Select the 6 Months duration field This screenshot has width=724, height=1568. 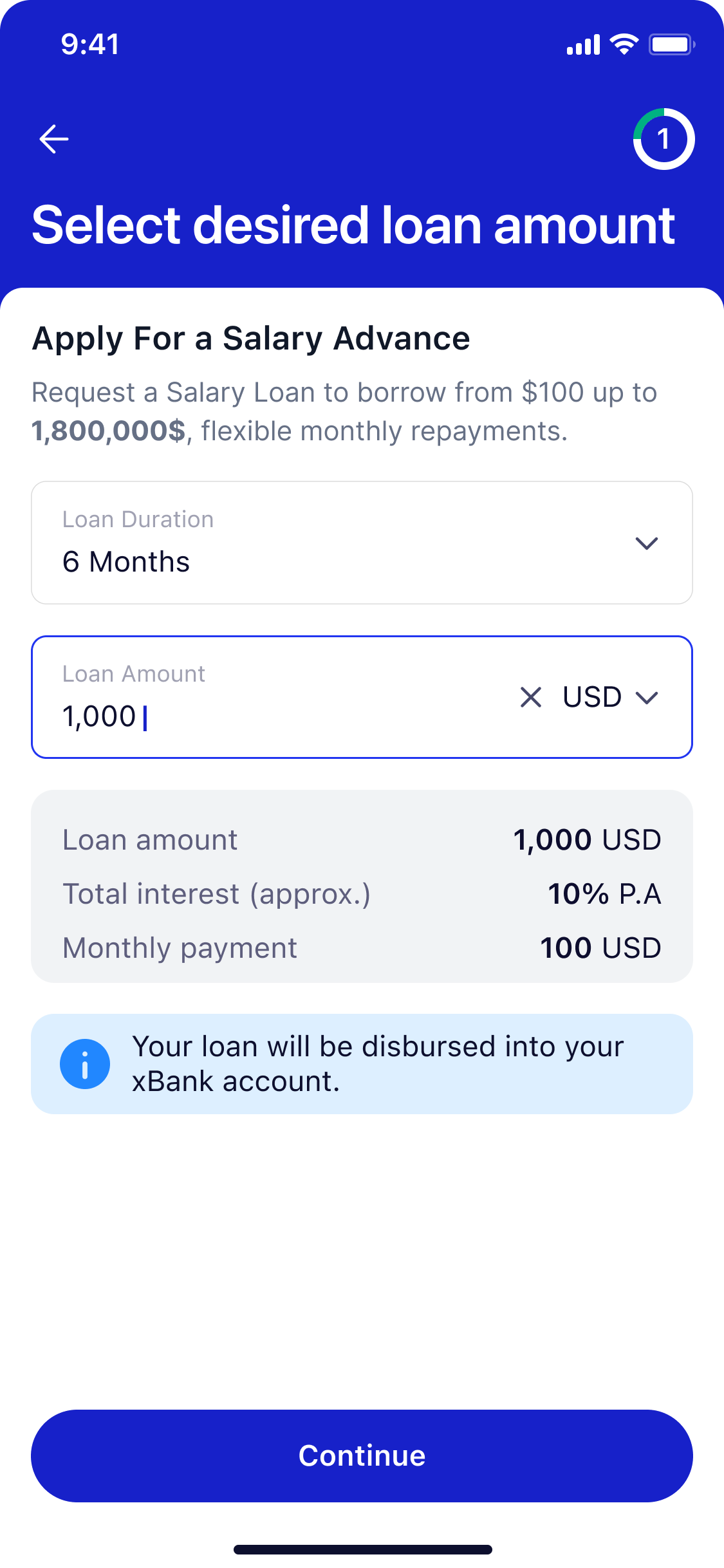pos(322,543)
